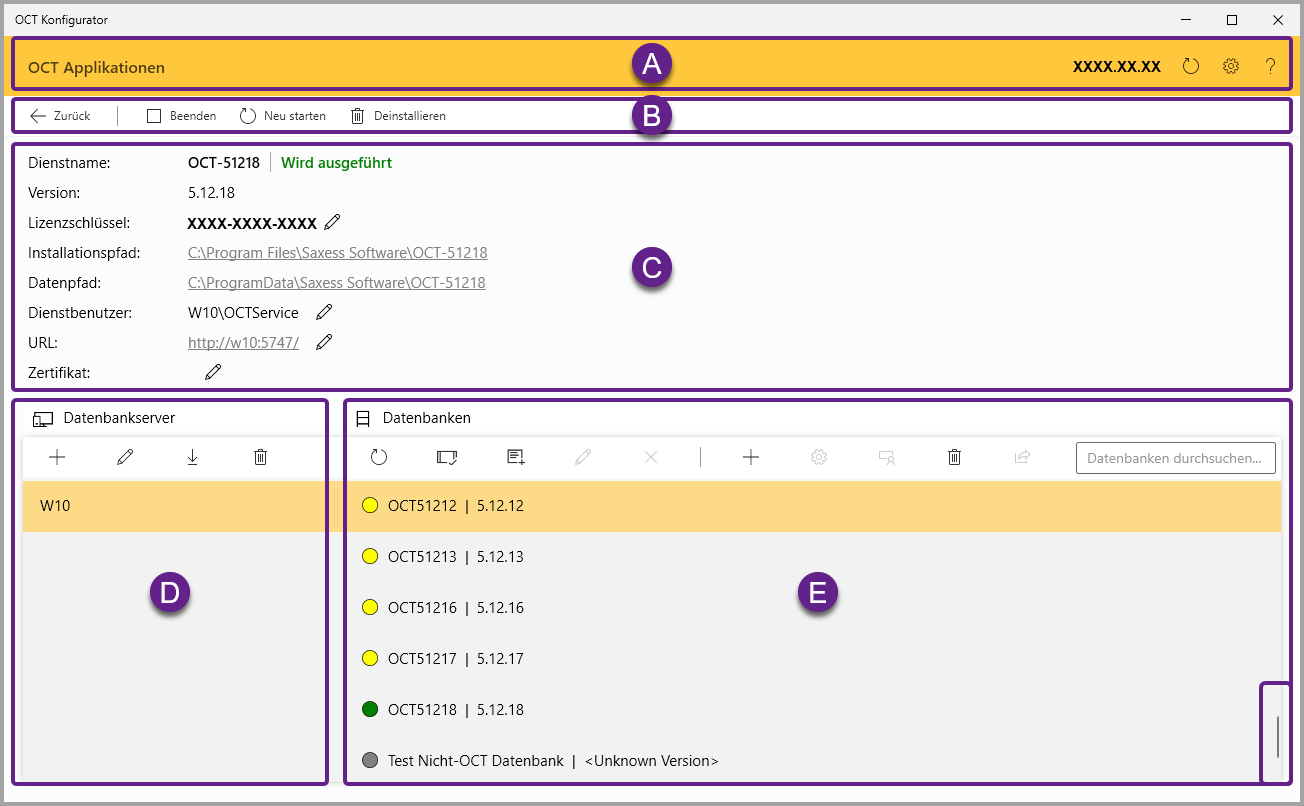Click Deinstallieren in the toolbar
The height and width of the screenshot is (806, 1304).
(x=398, y=116)
